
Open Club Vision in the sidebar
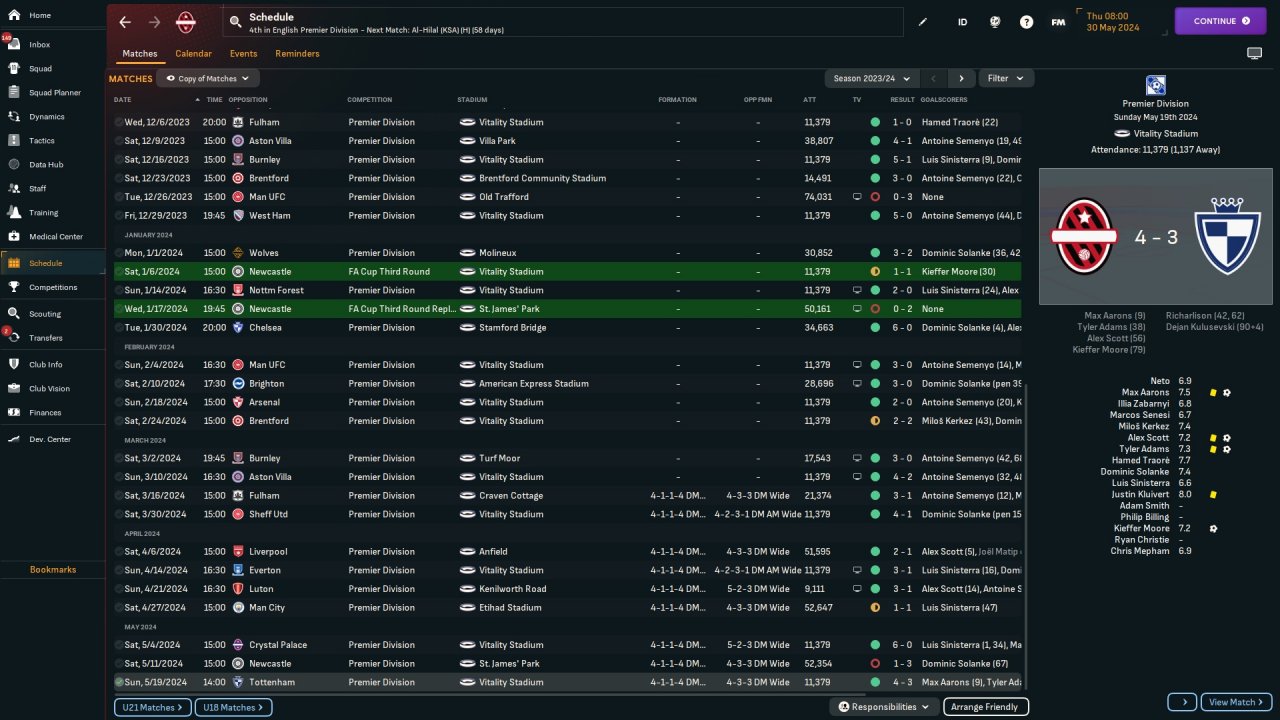(52, 388)
